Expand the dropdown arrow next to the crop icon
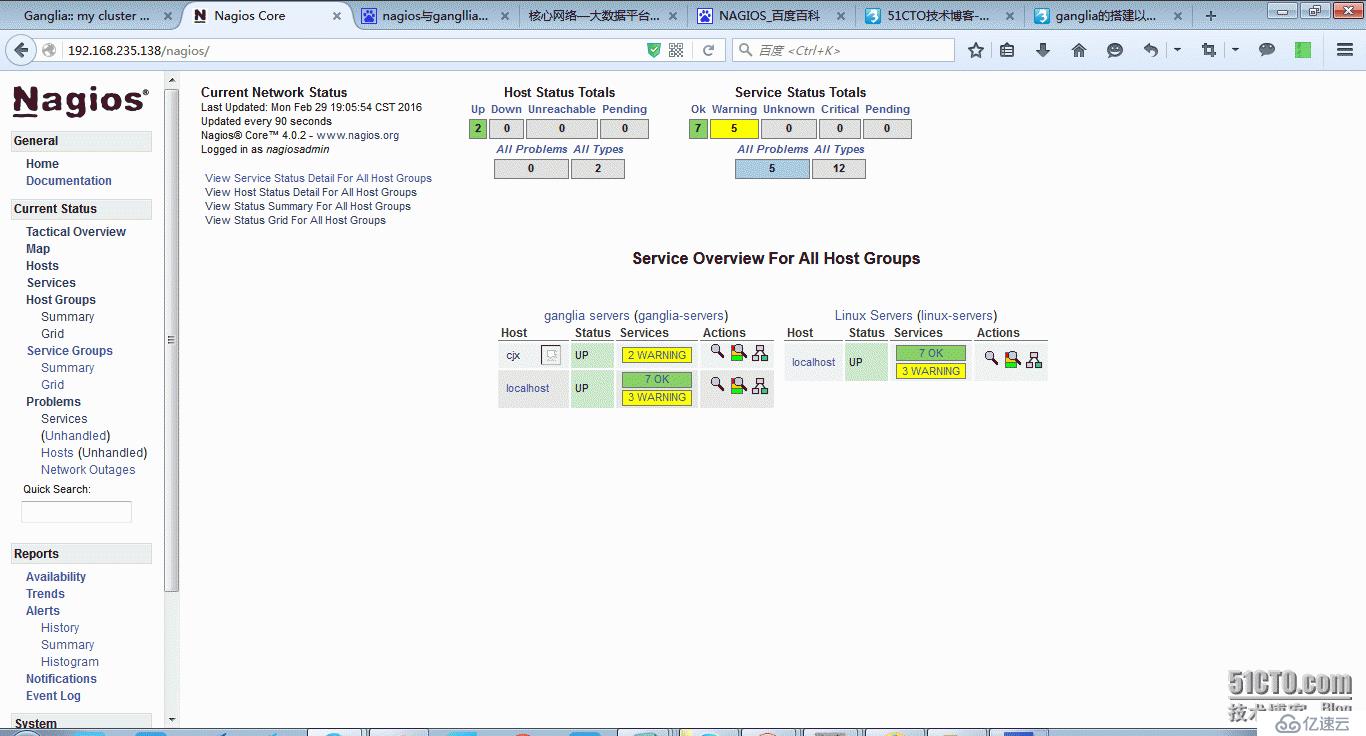The image size is (1366, 736). coord(1235,50)
